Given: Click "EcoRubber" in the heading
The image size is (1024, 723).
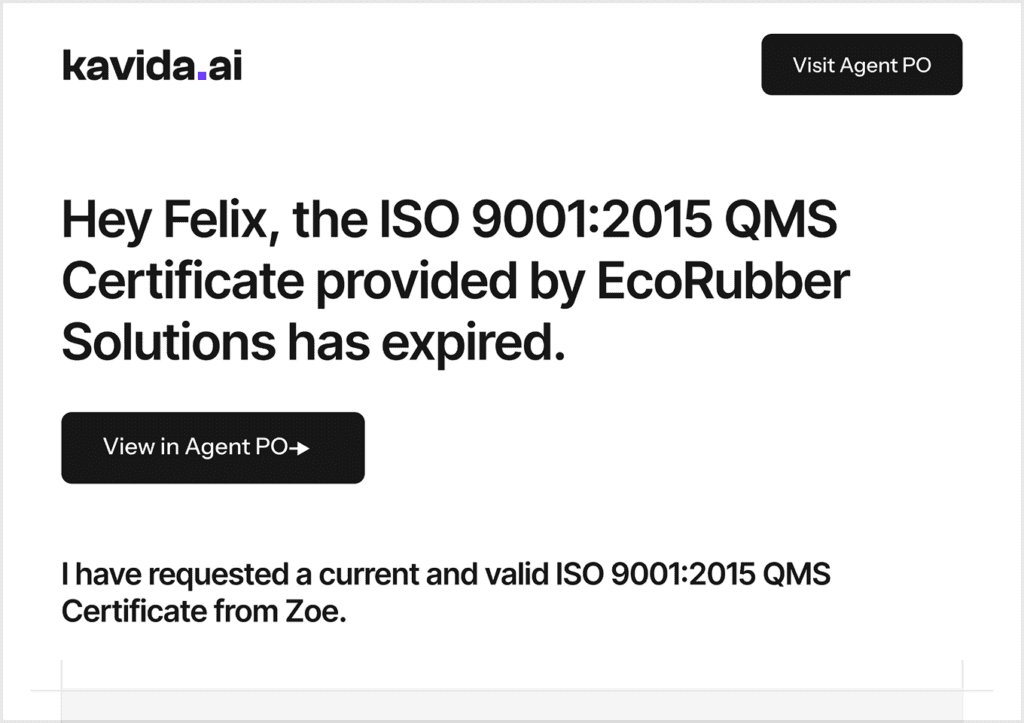Looking at the screenshot, I should (724, 282).
